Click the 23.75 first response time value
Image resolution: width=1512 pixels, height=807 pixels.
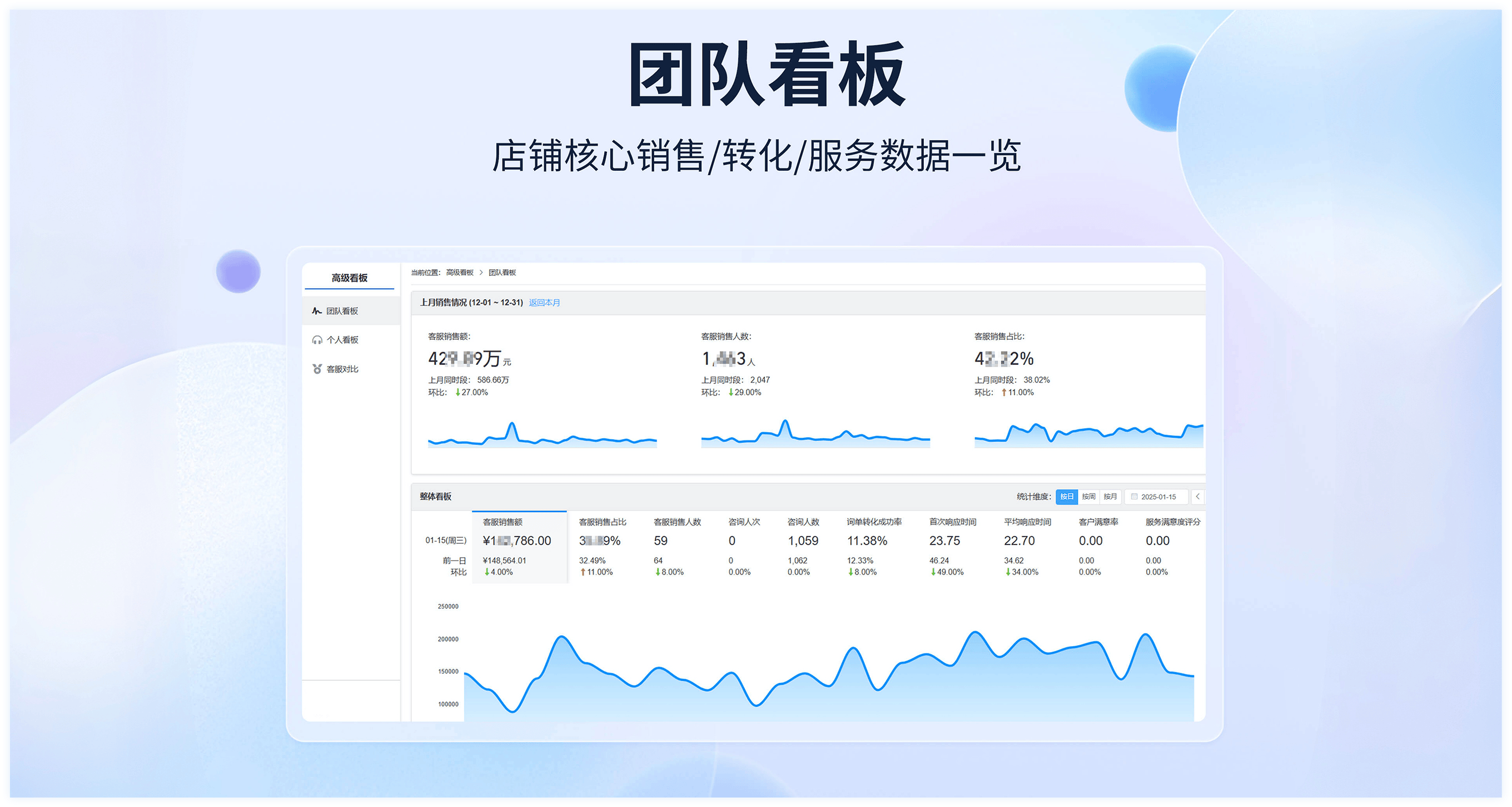point(945,541)
